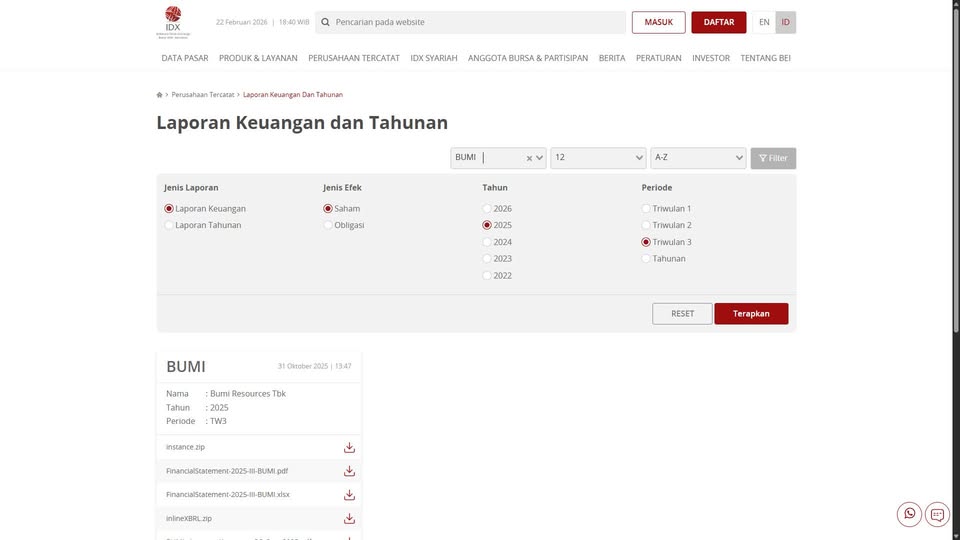Download FinancialStatement-2025-III-BUMI.xlsx
The width and height of the screenshot is (960, 540).
(349, 495)
